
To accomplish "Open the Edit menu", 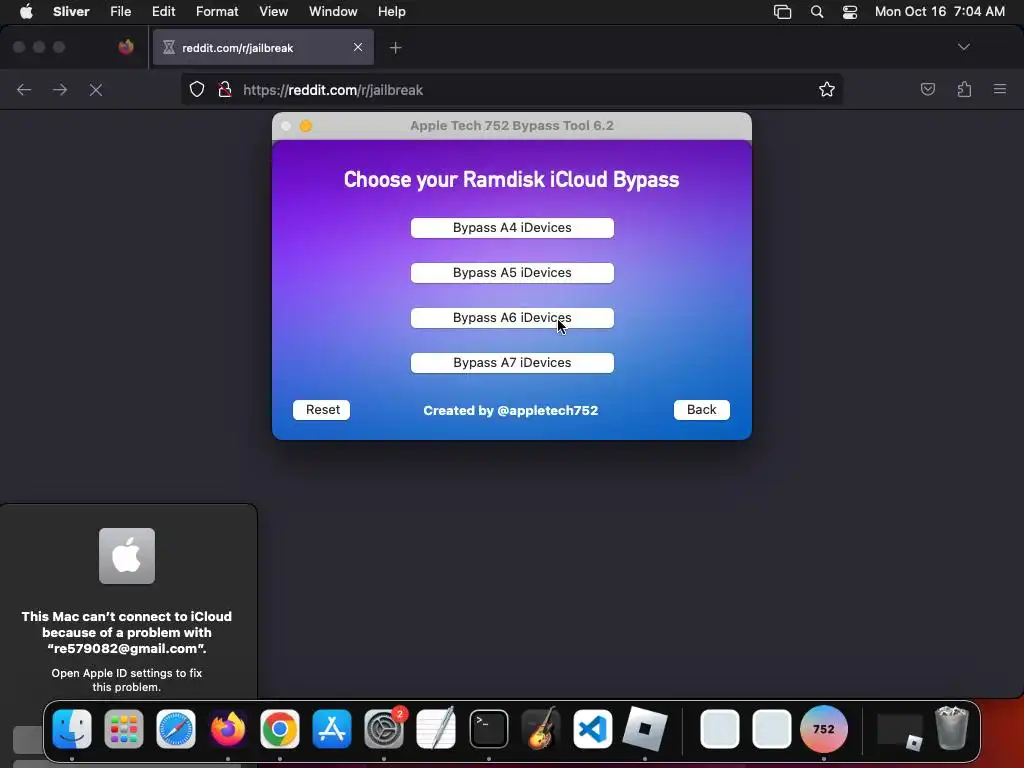I will [163, 12].
